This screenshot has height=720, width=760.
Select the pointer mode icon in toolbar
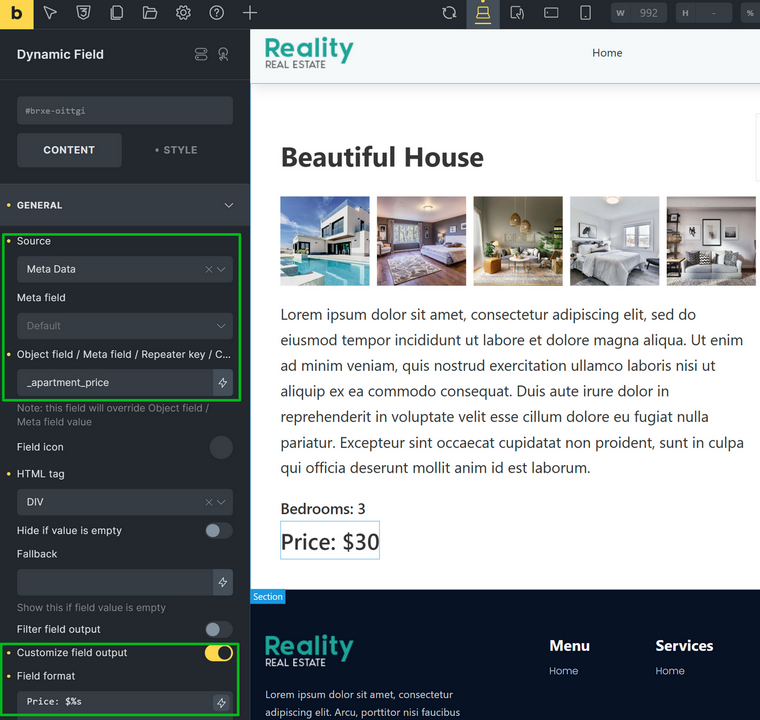(50, 13)
